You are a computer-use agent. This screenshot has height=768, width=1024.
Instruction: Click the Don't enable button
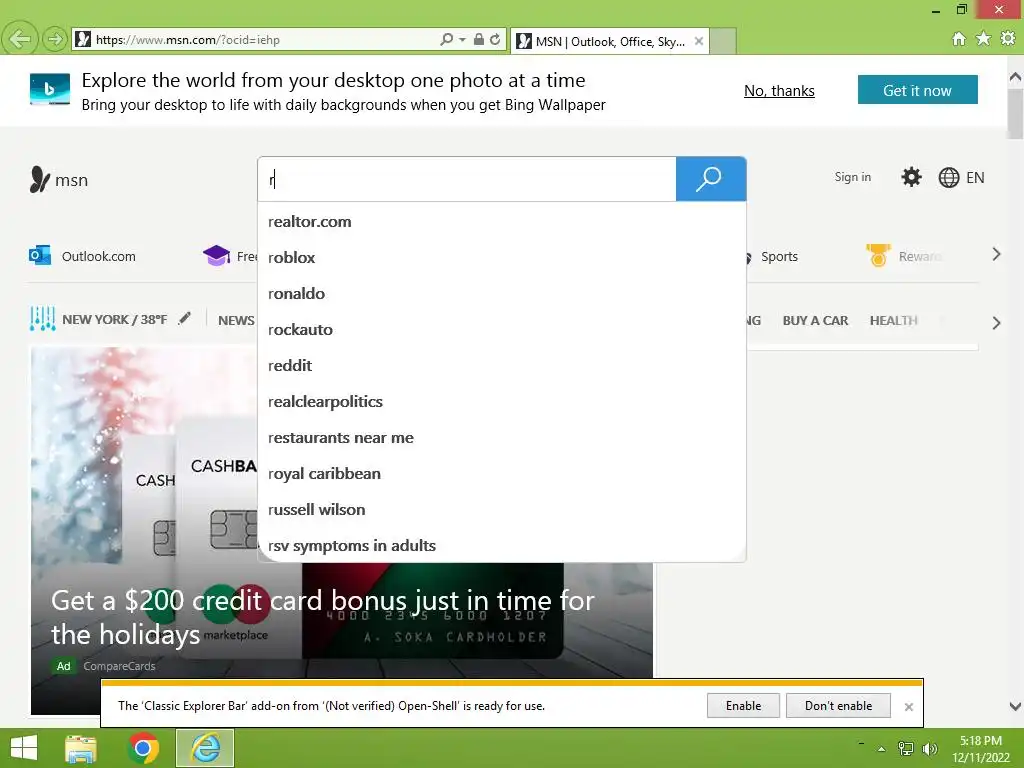coord(839,705)
